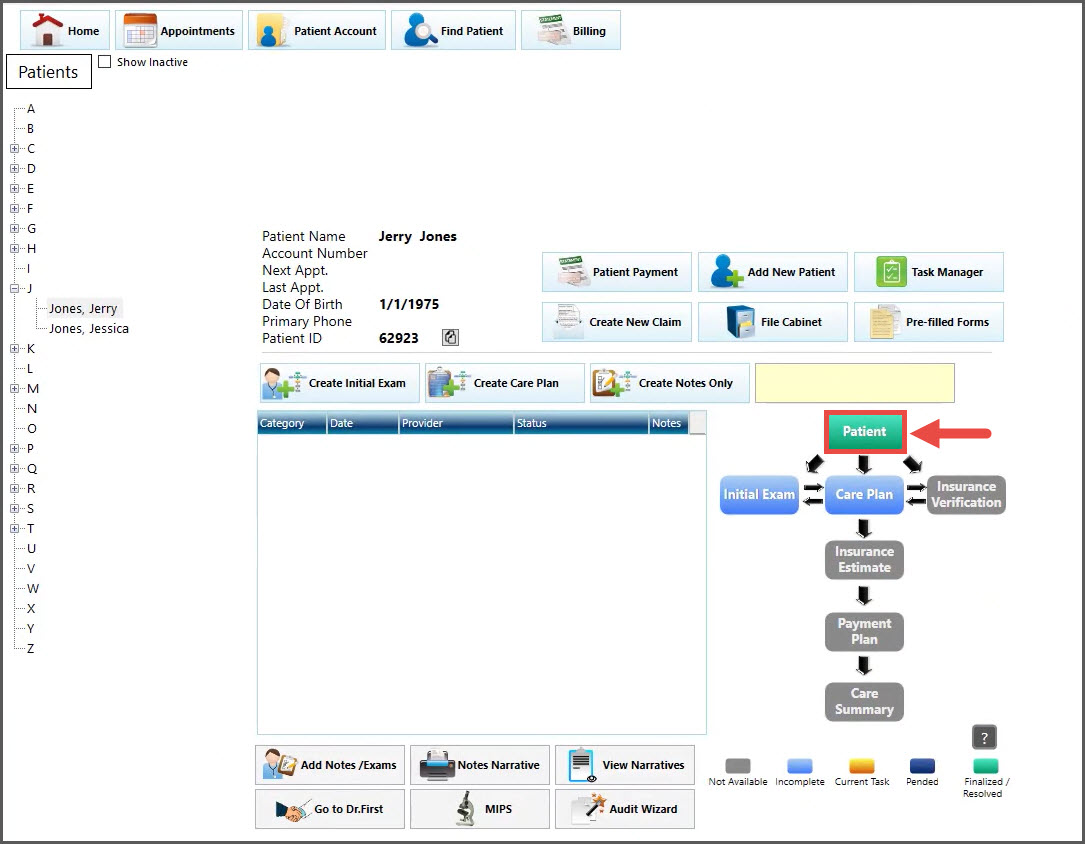Click the Status column header
Image resolution: width=1085 pixels, height=844 pixels.
click(x=581, y=423)
